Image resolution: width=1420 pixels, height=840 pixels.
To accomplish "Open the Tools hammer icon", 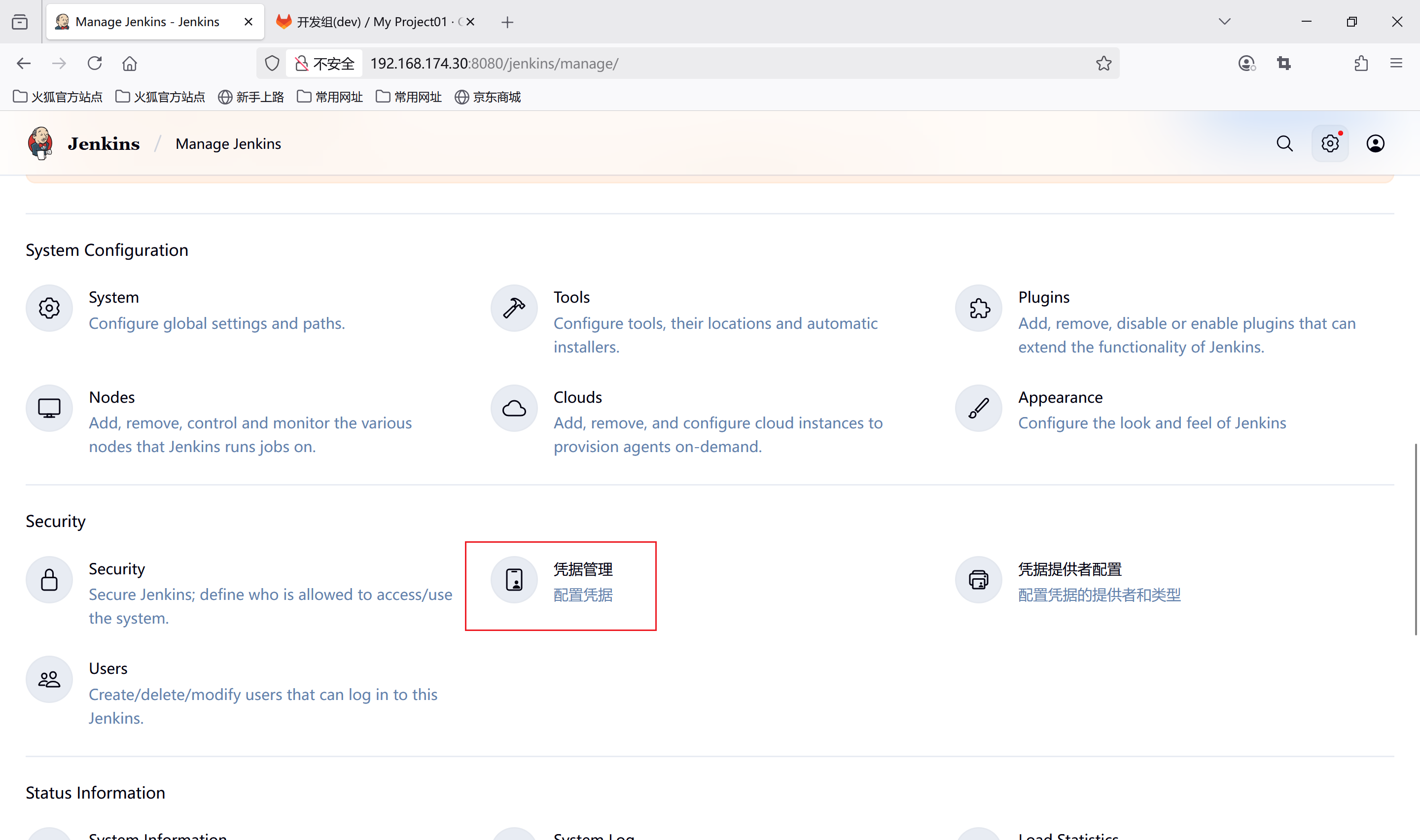I will point(514,309).
